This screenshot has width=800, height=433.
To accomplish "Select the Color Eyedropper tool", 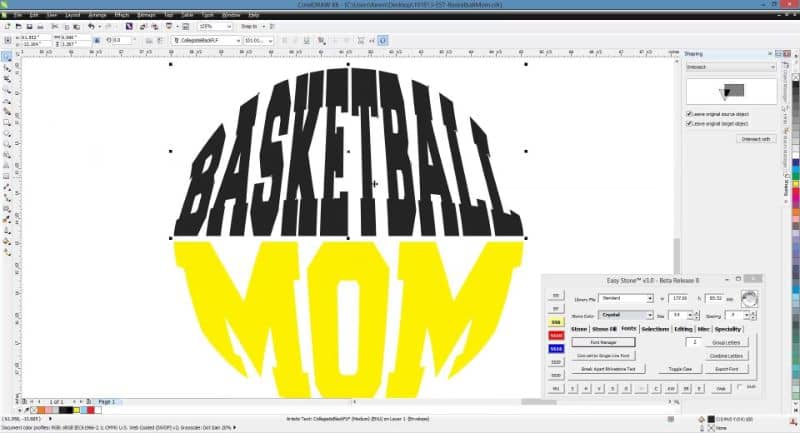I will point(7,219).
